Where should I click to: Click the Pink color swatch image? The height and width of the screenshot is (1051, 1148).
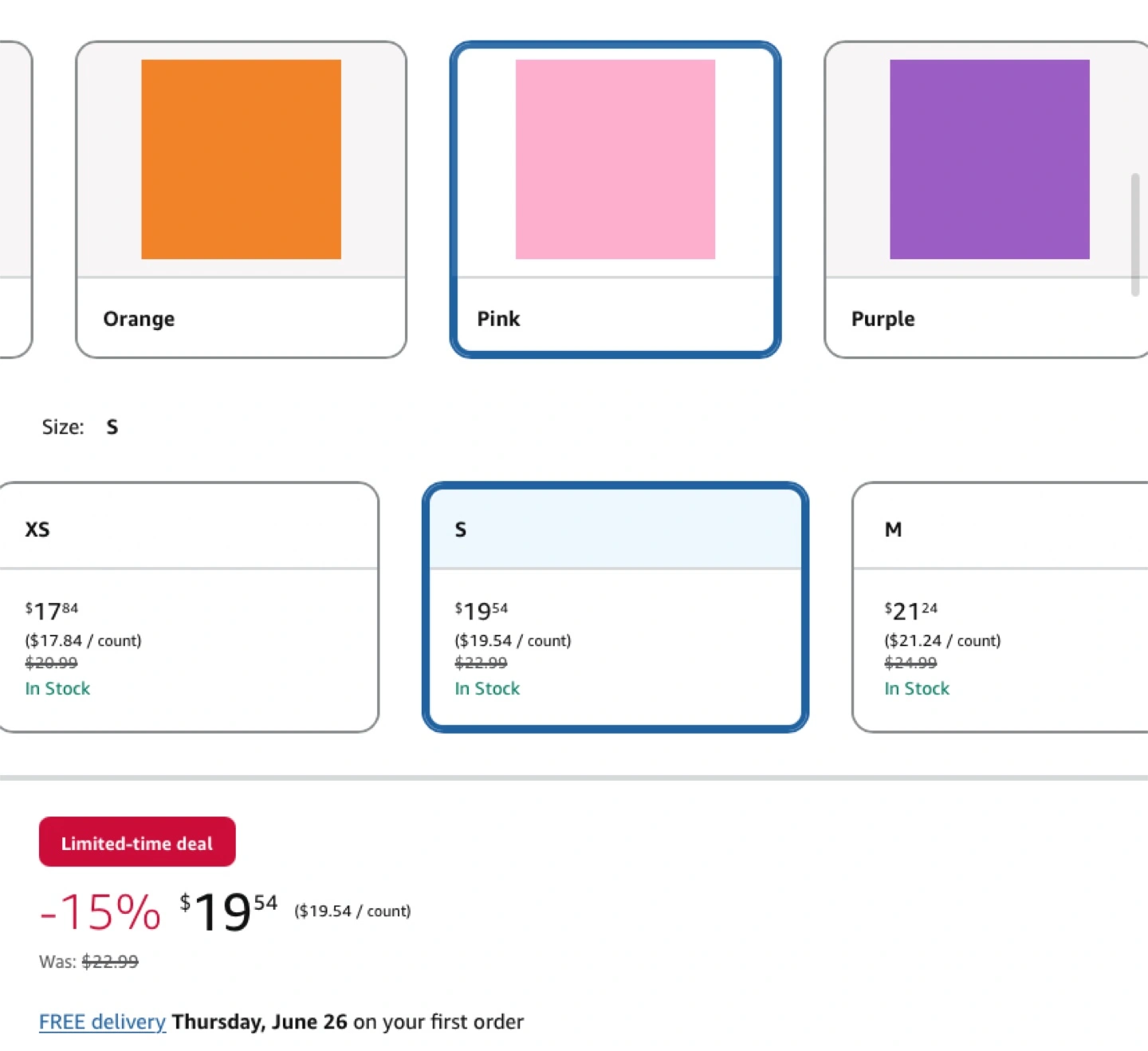coord(615,159)
